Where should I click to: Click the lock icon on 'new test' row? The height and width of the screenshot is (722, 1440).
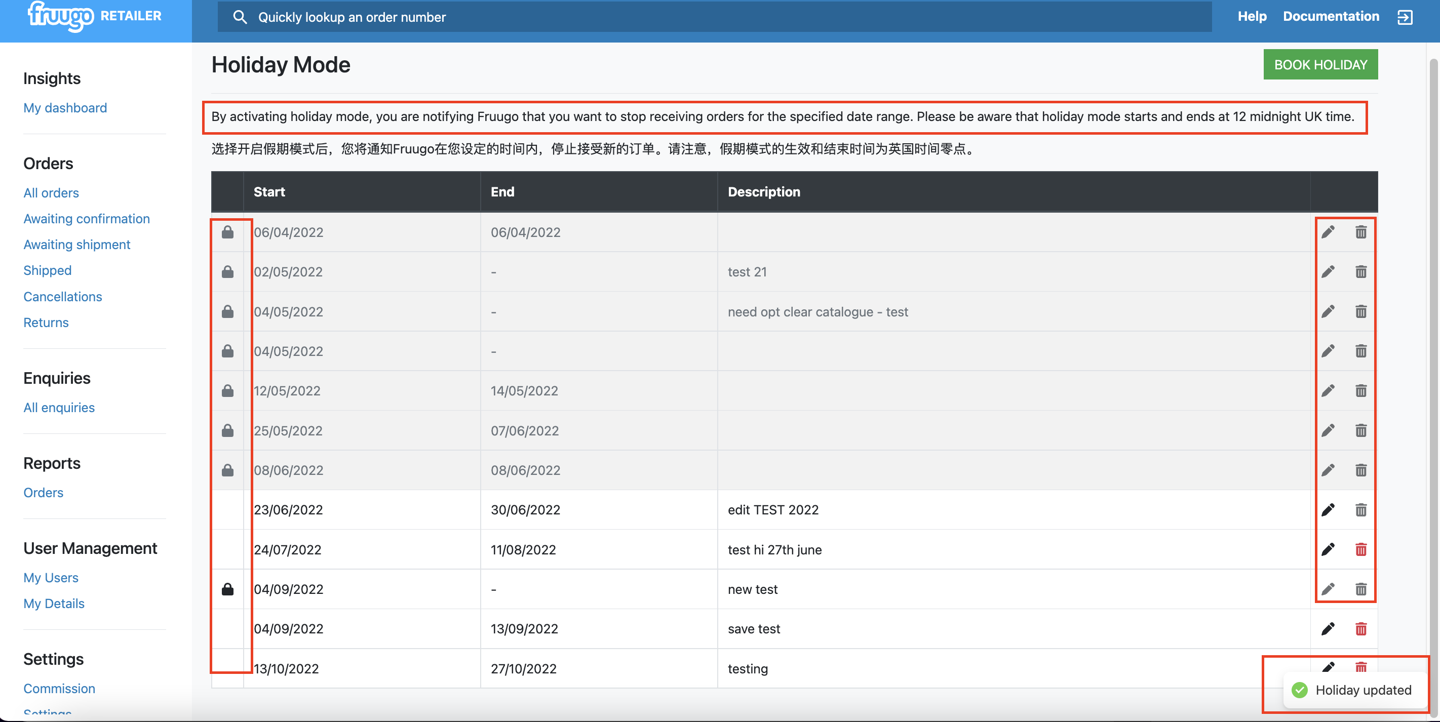(228, 589)
